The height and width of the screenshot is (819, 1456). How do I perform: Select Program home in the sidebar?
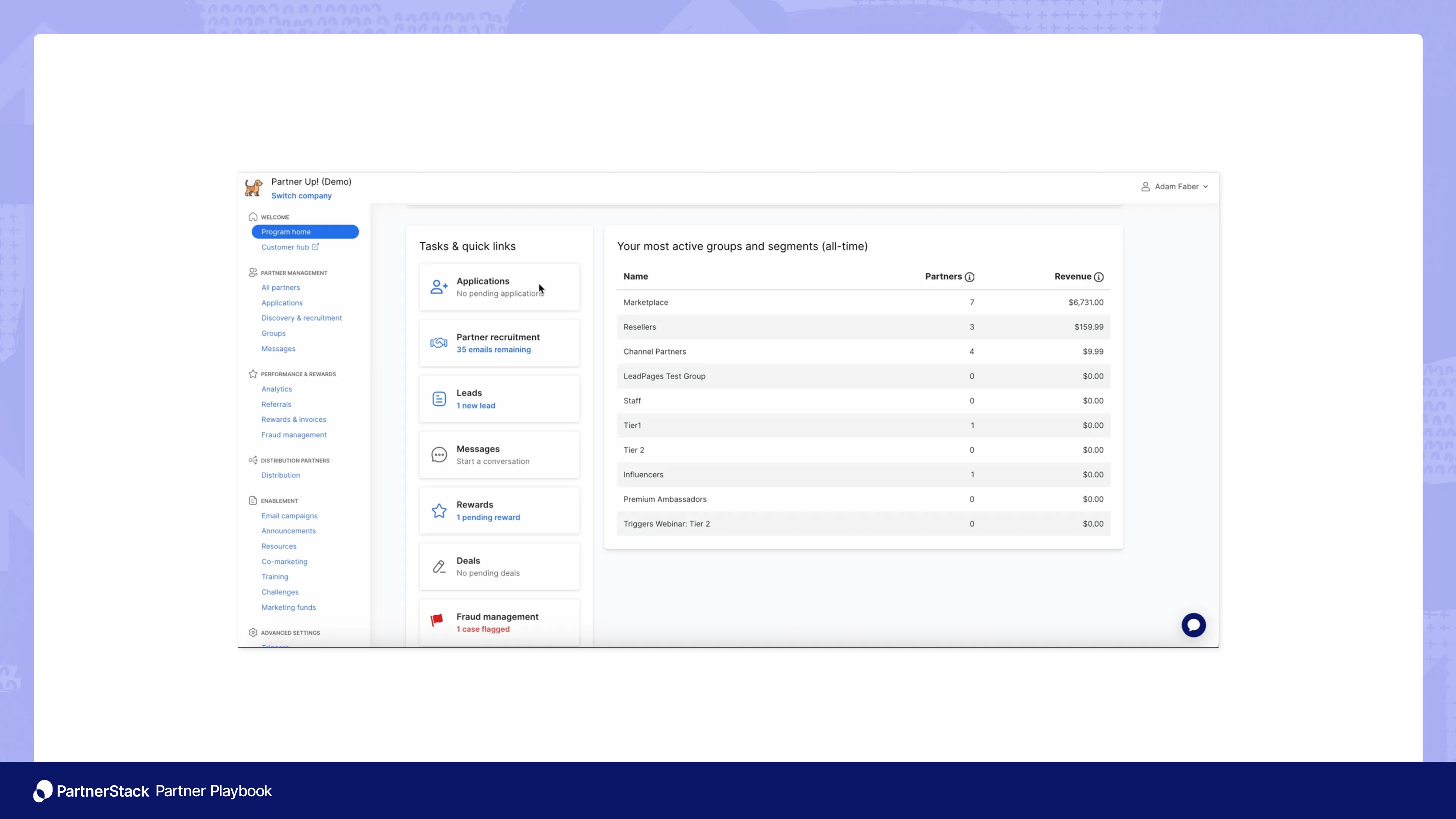click(286, 232)
